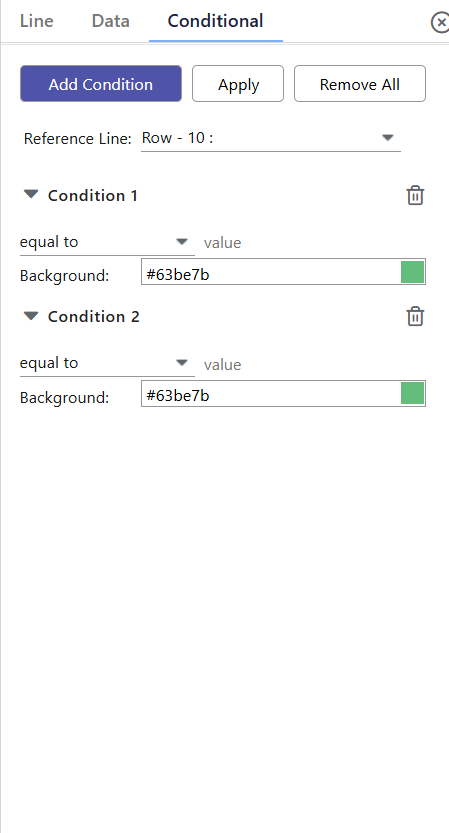This screenshot has height=833, width=449.
Task: Switch to the Line tab
Action: point(37,21)
